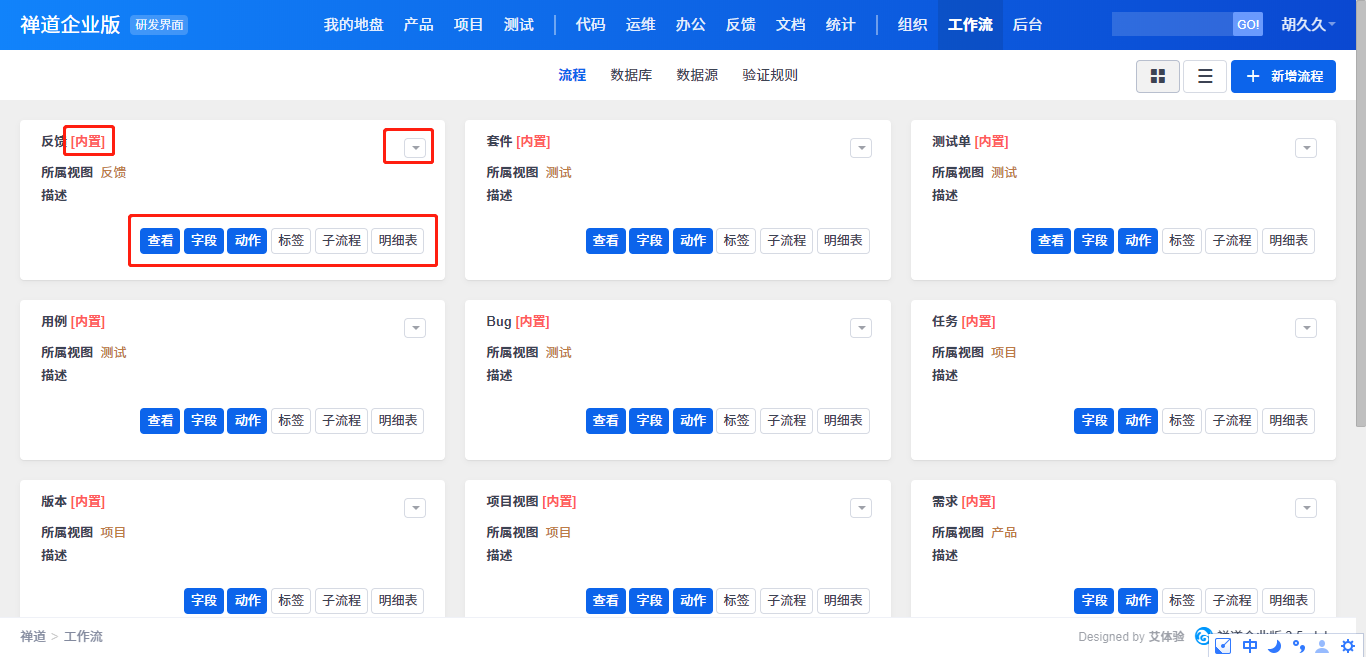Open the 套件 card dropdown arrow
The image size is (1366, 657).
click(861, 148)
